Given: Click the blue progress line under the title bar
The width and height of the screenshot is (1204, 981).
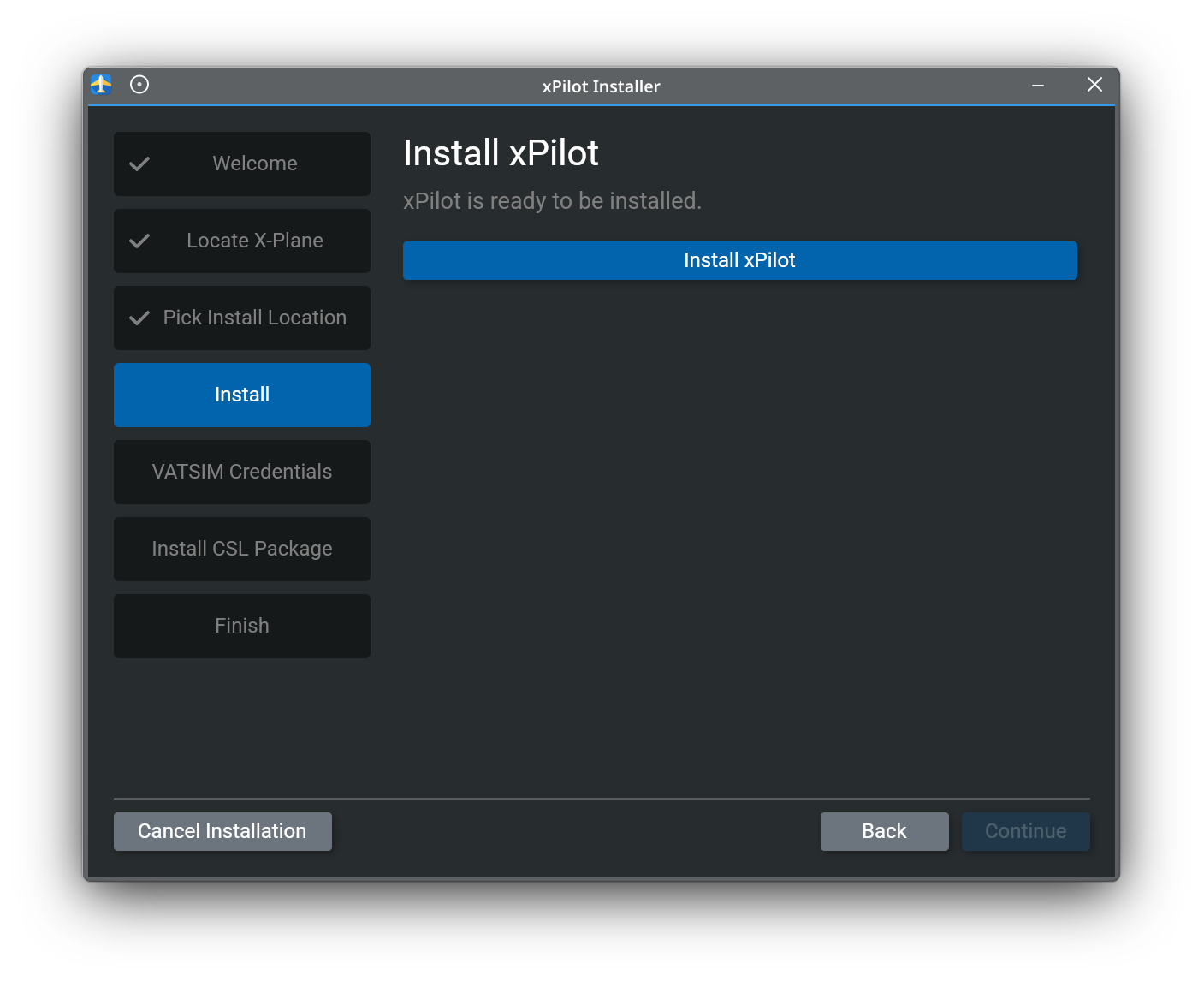Looking at the screenshot, I should (601, 104).
